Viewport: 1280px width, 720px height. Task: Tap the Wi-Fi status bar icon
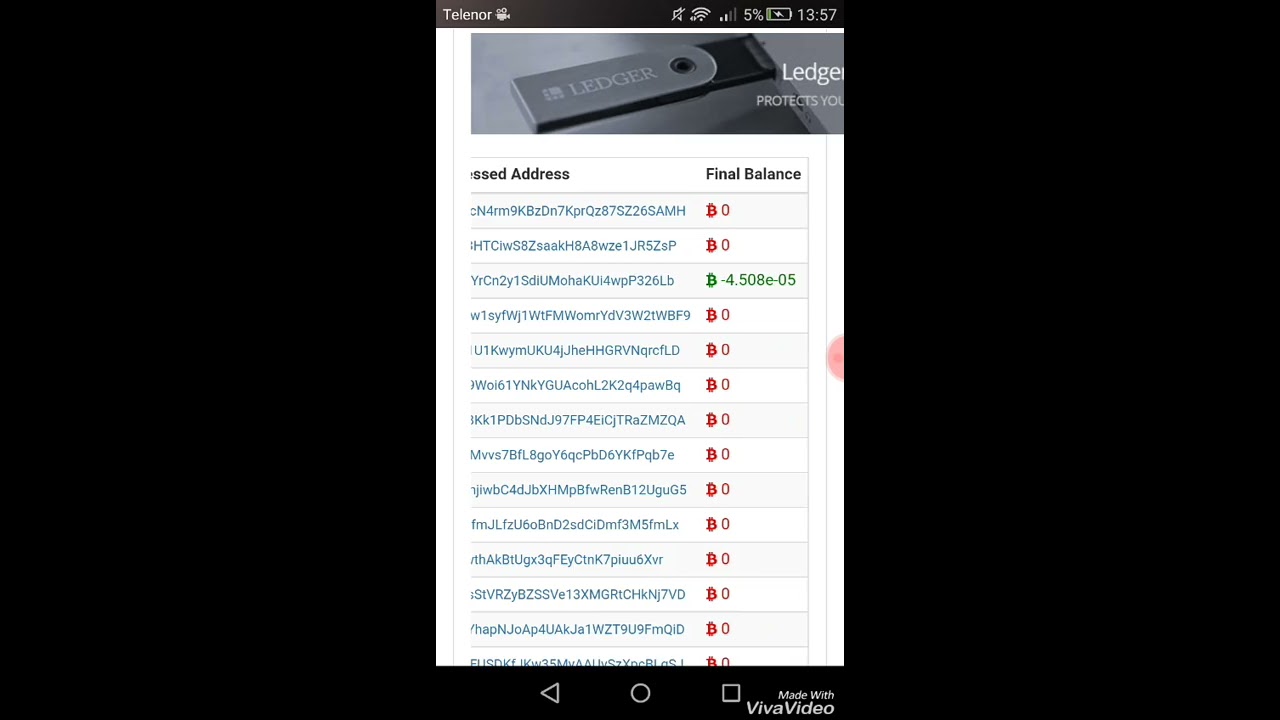[x=700, y=15]
